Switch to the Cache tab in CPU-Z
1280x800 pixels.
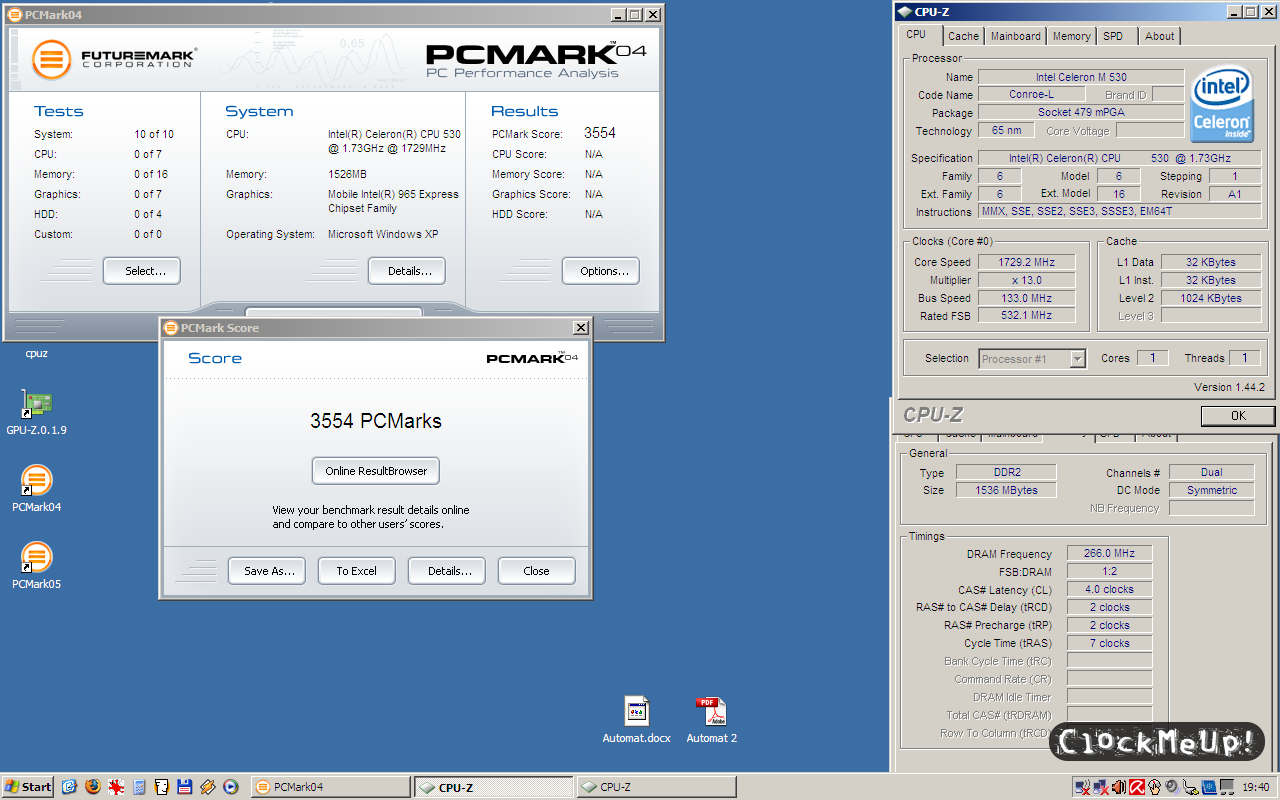(963, 36)
